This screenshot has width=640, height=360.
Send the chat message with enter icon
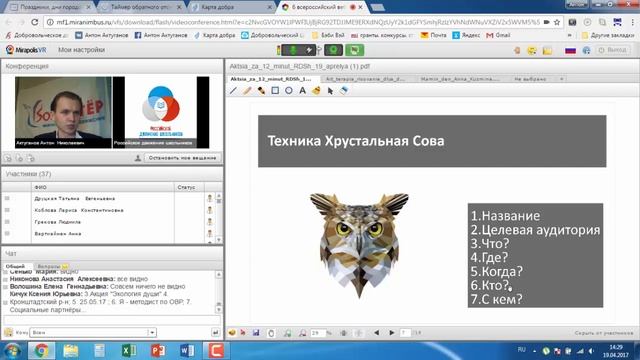pos(216,333)
